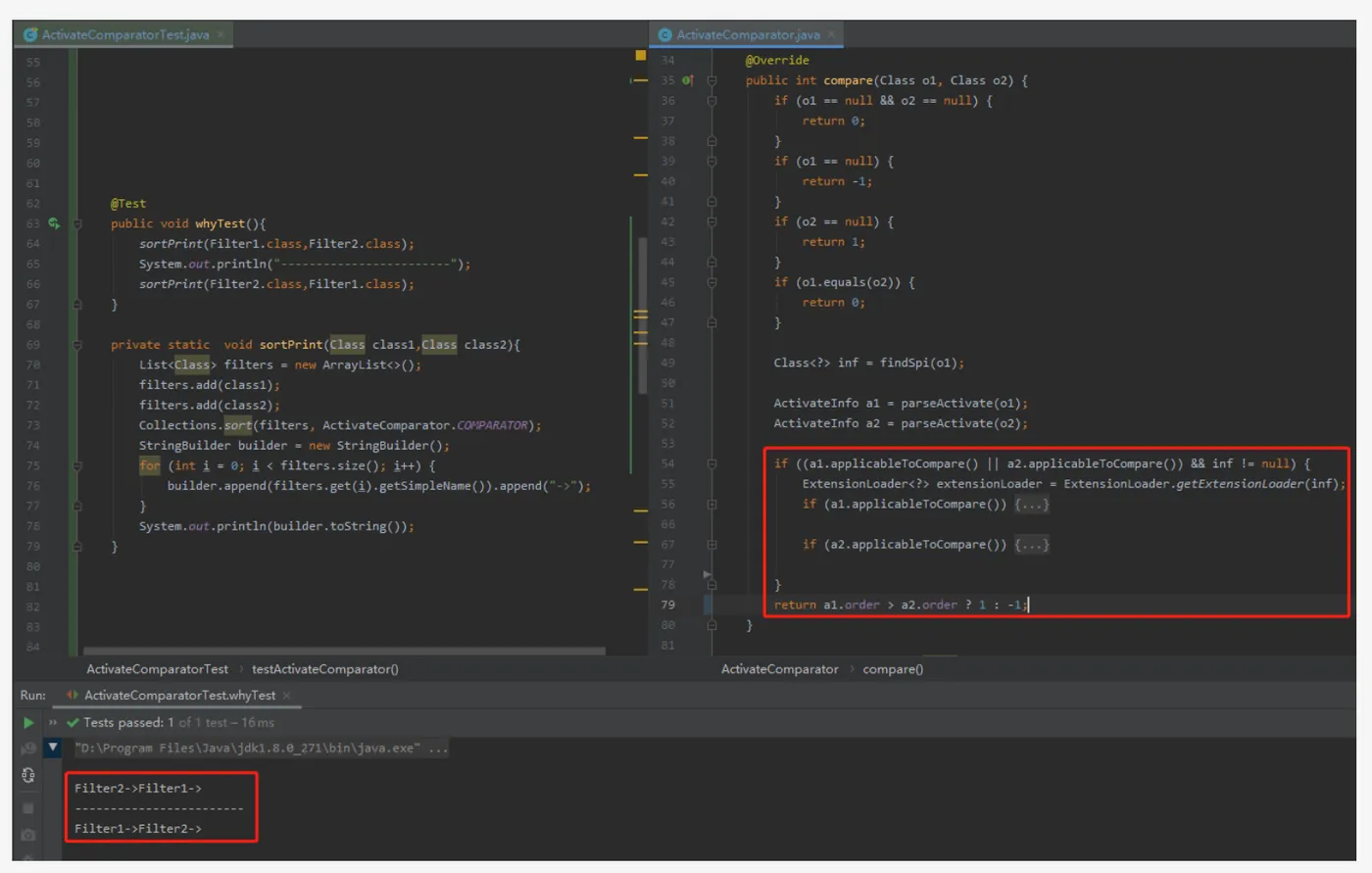
Task: Collapse the if block fold at line 42
Action: pos(712,222)
